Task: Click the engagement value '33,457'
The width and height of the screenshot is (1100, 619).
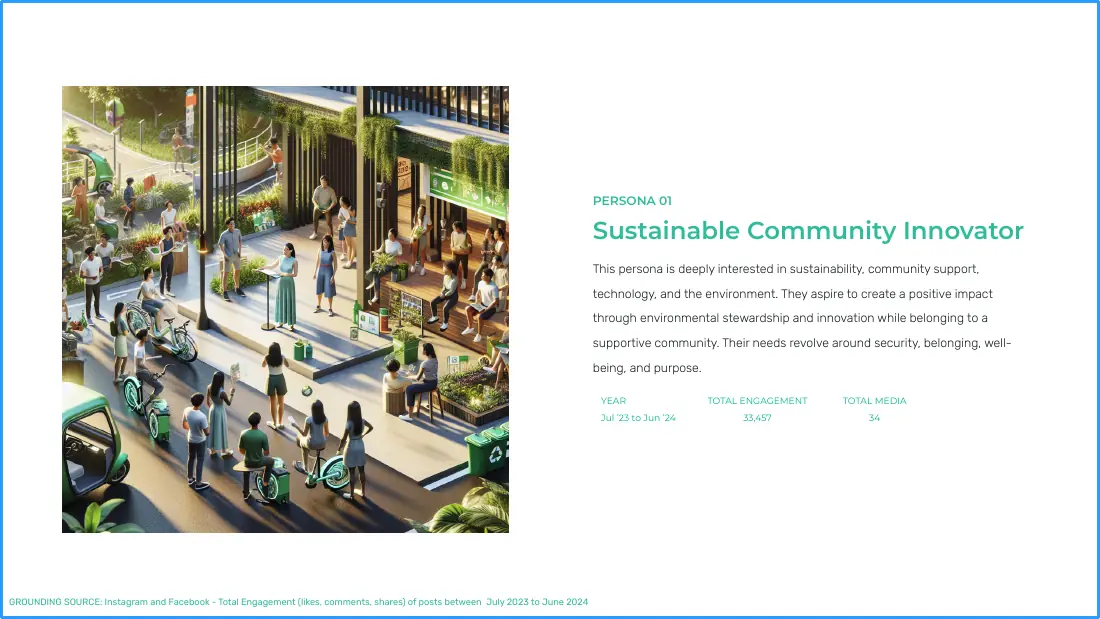Action: coord(757,418)
